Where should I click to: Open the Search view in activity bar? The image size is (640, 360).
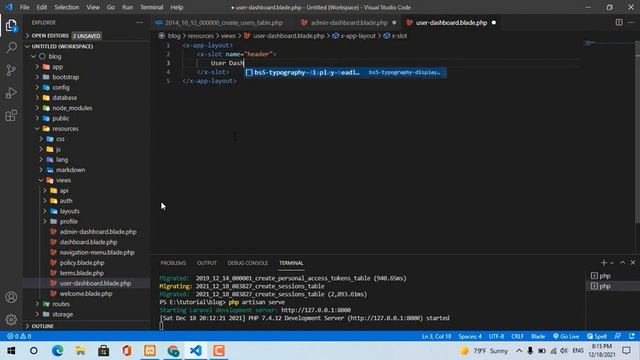pyautogui.click(x=11, y=48)
